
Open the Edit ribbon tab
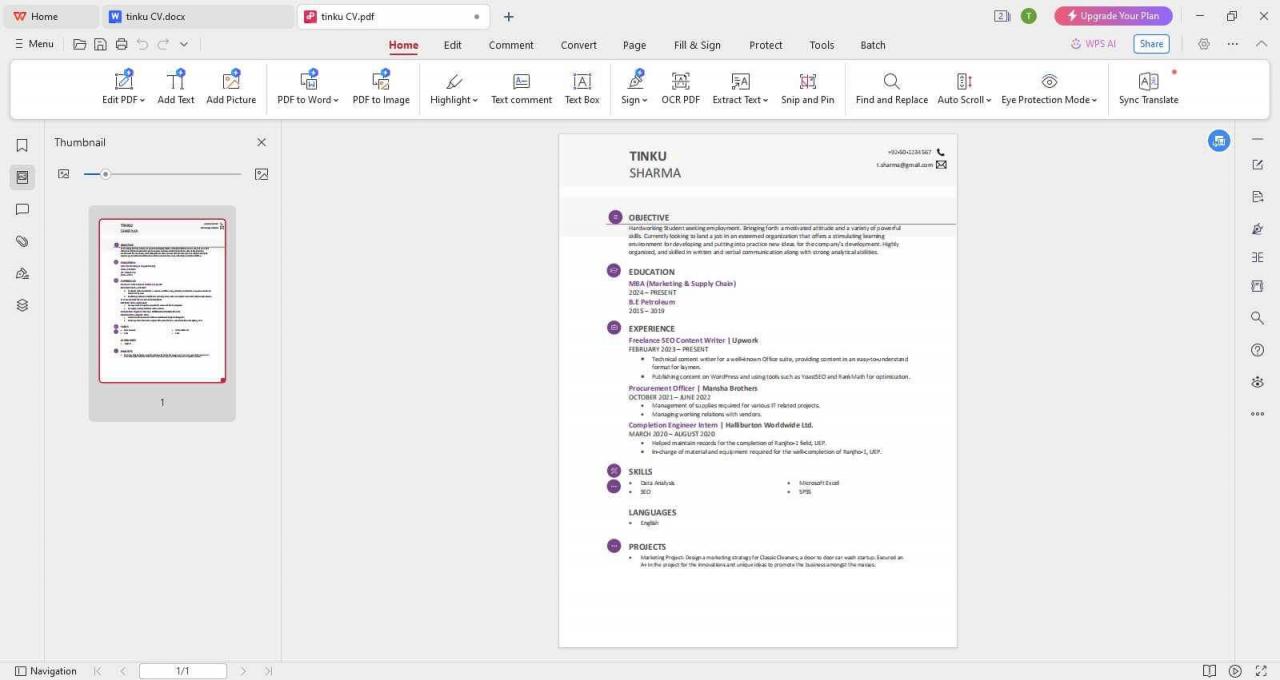453,45
